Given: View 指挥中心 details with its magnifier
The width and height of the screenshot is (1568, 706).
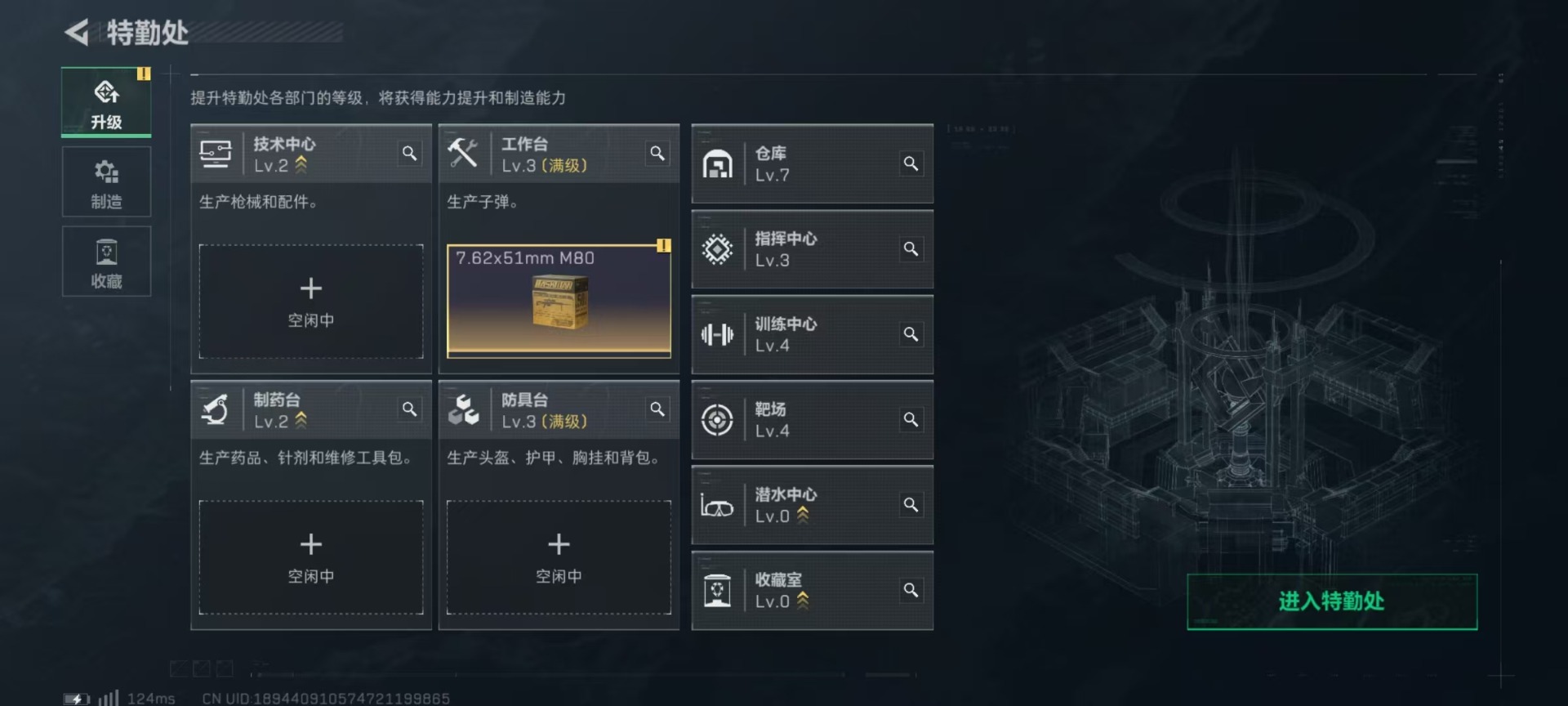Looking at the screenshot, I should tap(911, 248).
